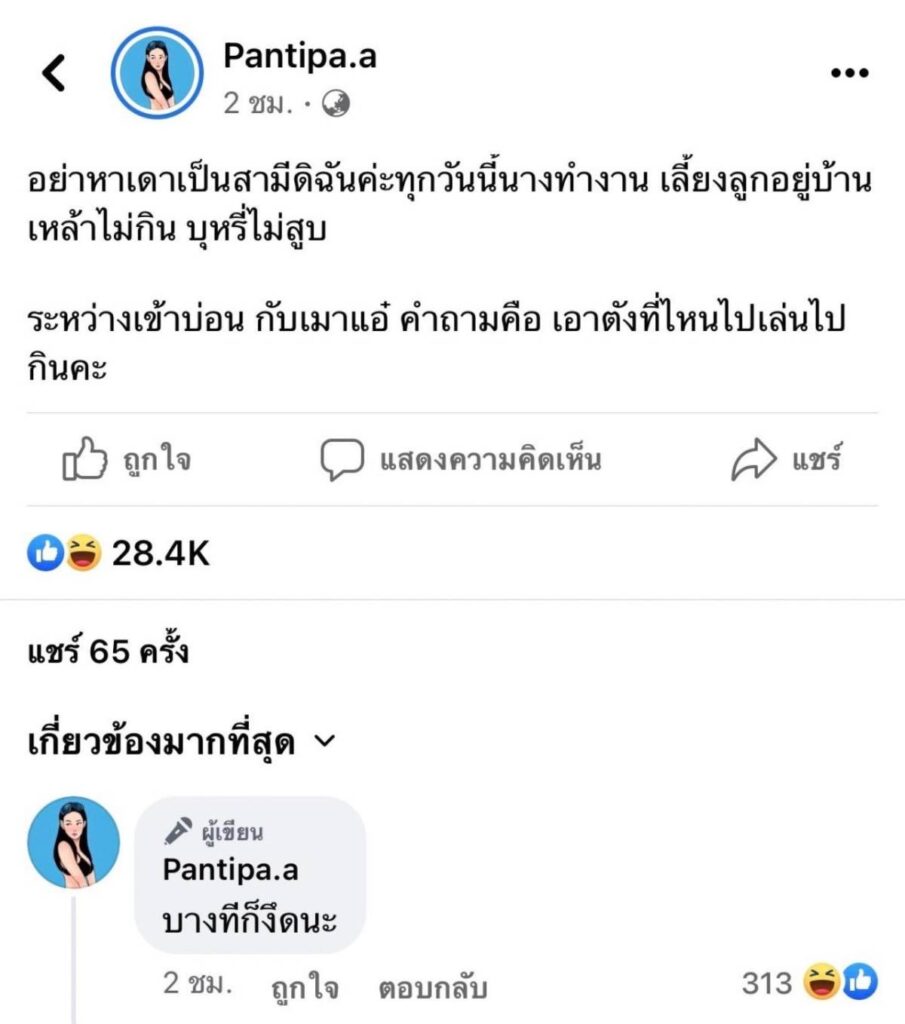Open the three-dots post options menu
The width and height of the screenshot is (905, 1024).
[x=849, y=73]
